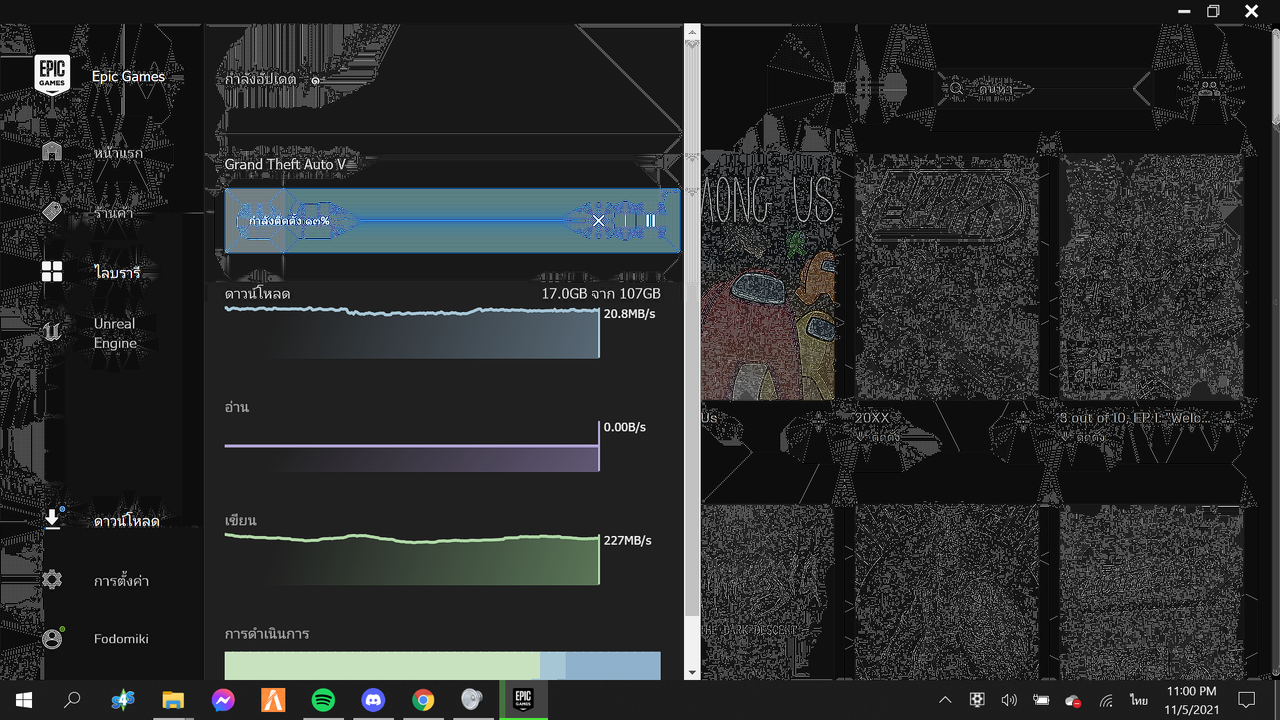
Task: Click the 0.00B/s read speed value
Action: [x=625, y=427]
